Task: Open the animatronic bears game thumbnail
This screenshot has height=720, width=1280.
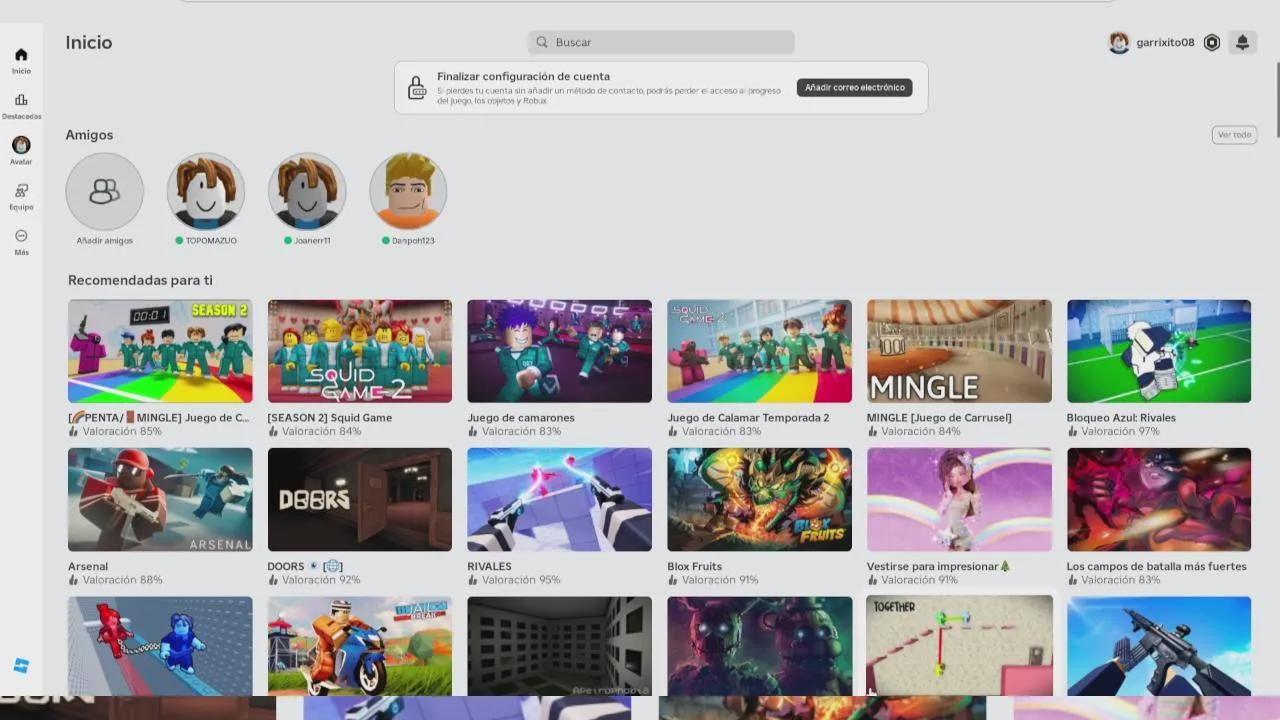Action: [x=759, y=646]
